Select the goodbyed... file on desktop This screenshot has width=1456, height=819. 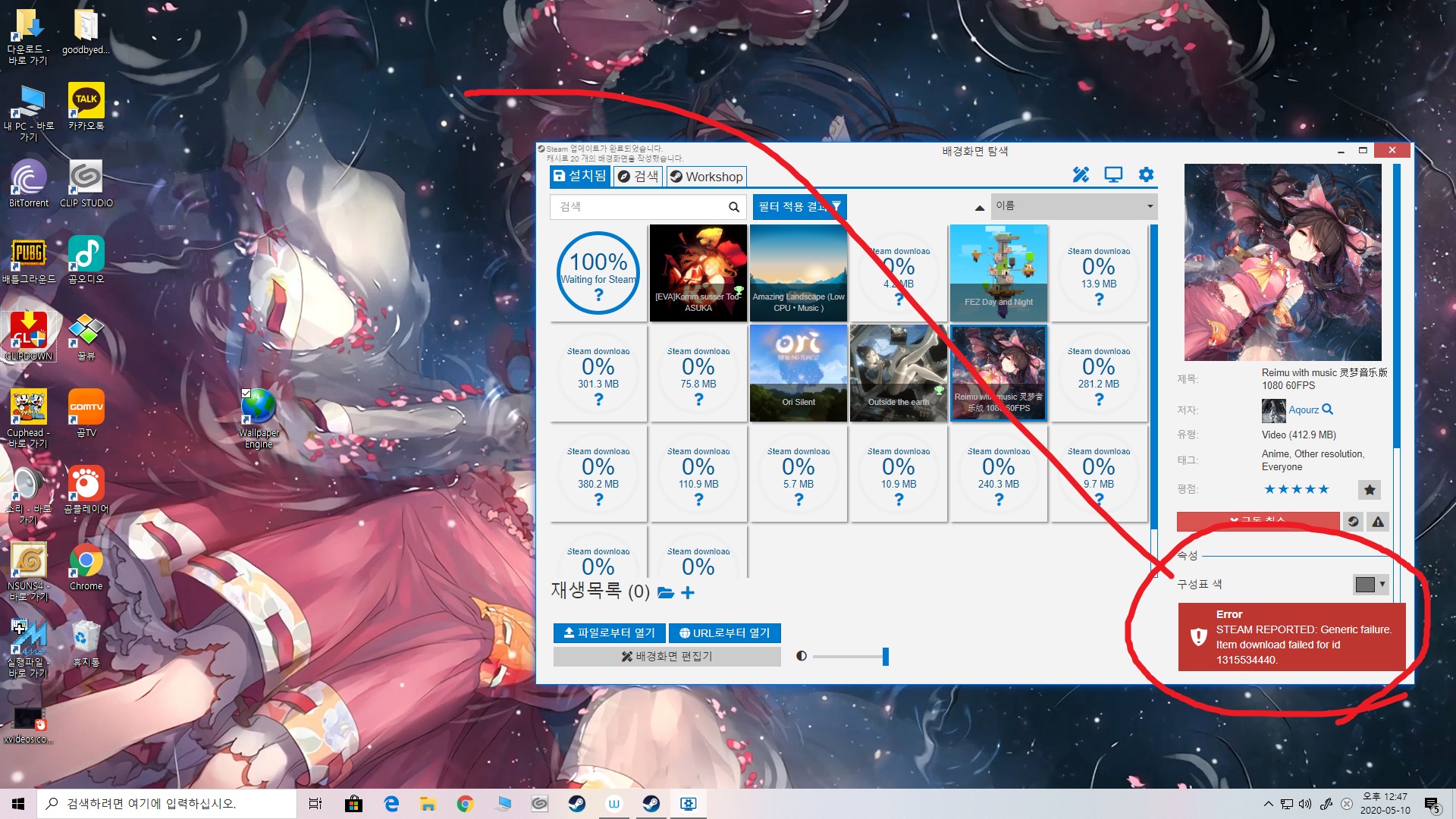point(86,31)
